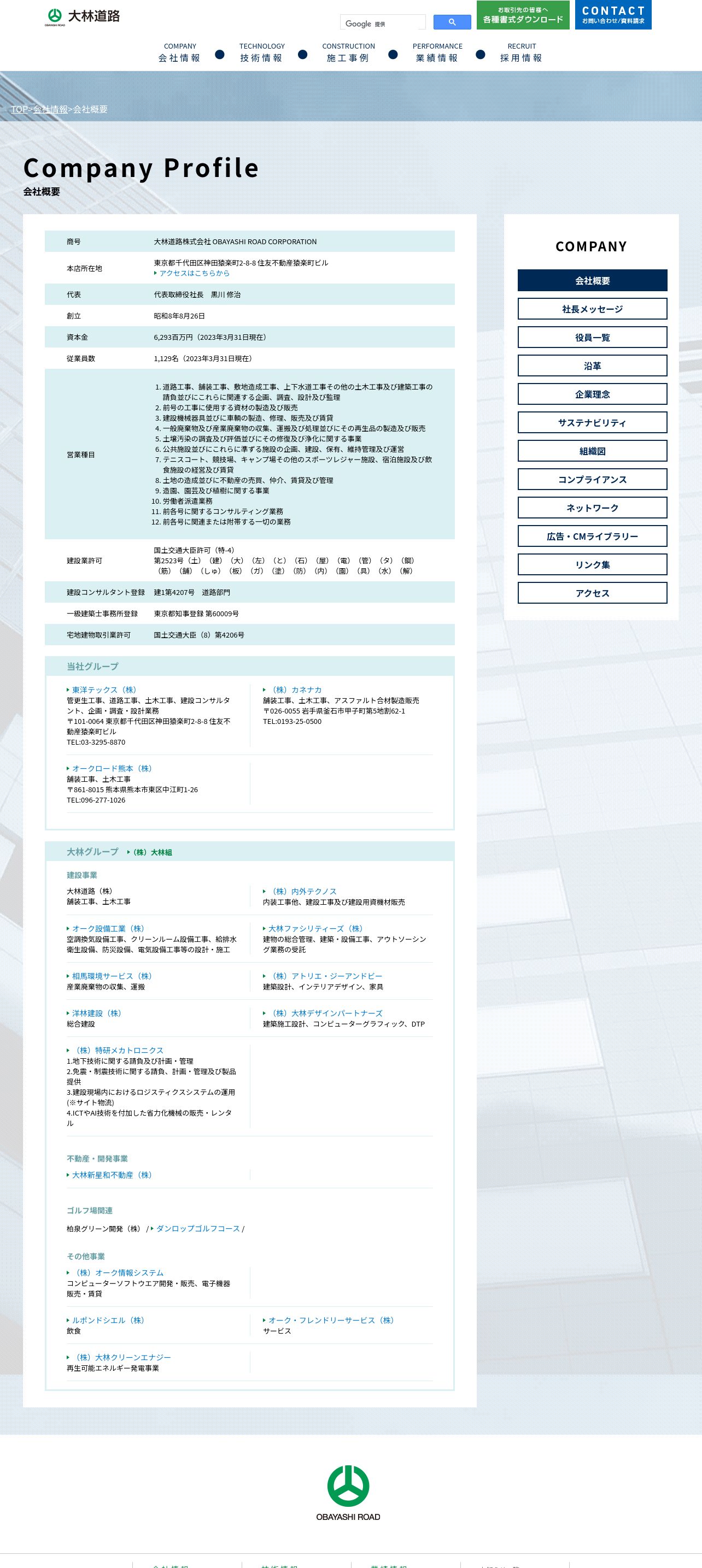Click 当社グループ section heading
Image resolution: width=702 pixels, height=1568 pixels.
coord(92,667)
